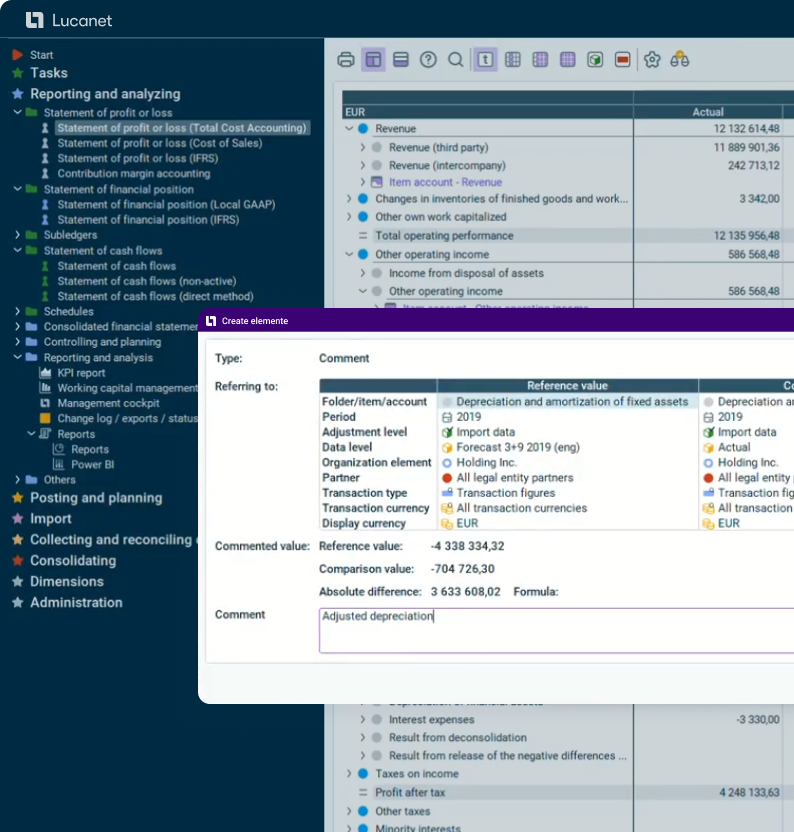Expand the Revenue (third party) row

(x=363, y=147)
